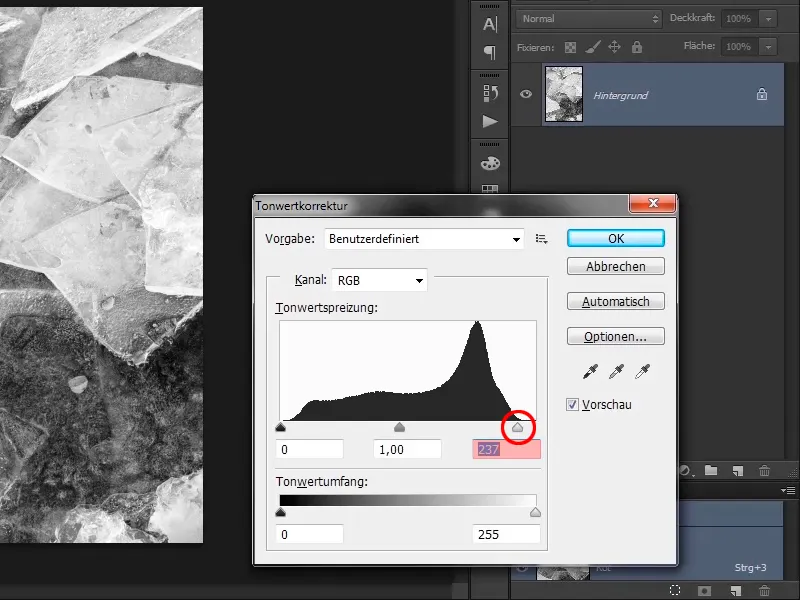Click the Hintergrund layer name
Screen dimensions: 800x600
620,95
